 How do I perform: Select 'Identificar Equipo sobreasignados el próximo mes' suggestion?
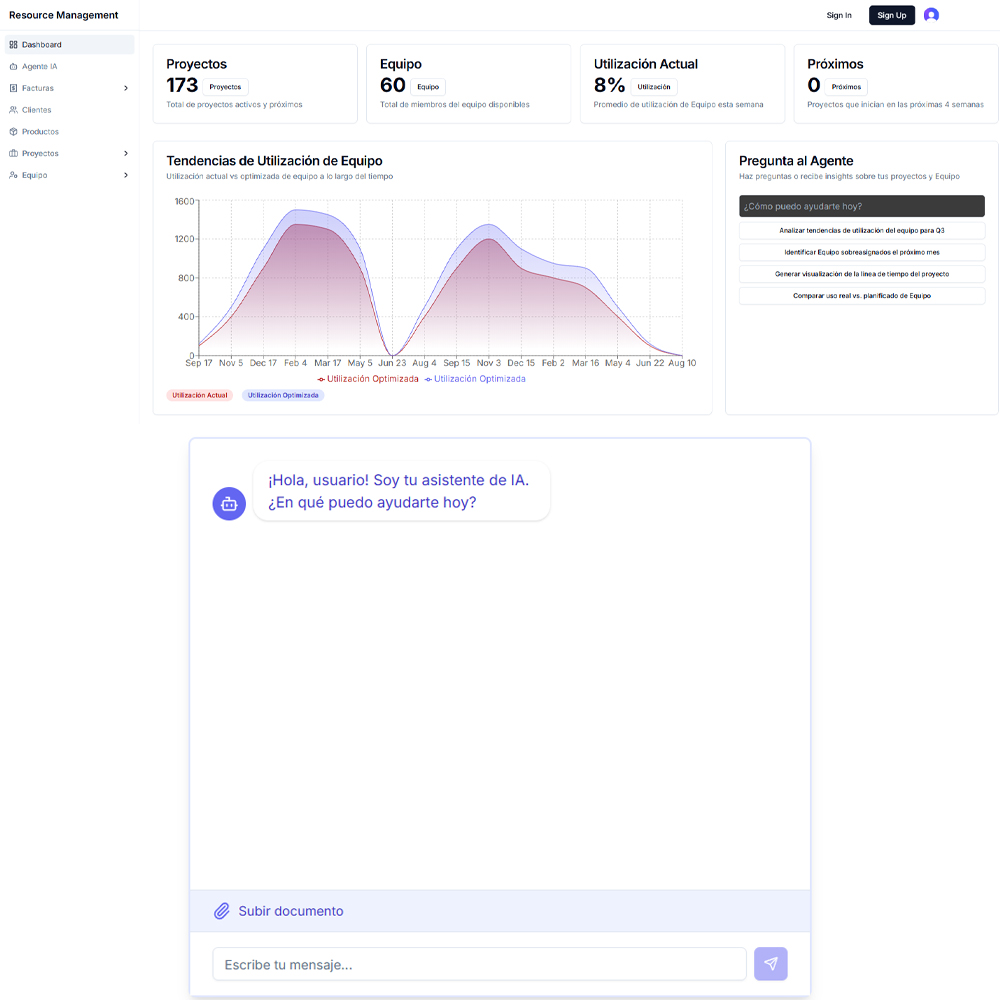coord(861,252)
